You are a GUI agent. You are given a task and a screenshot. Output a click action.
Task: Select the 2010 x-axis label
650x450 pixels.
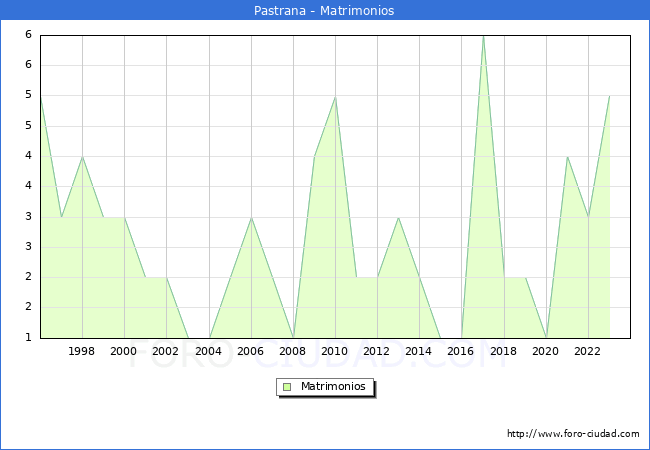point(335,351)
